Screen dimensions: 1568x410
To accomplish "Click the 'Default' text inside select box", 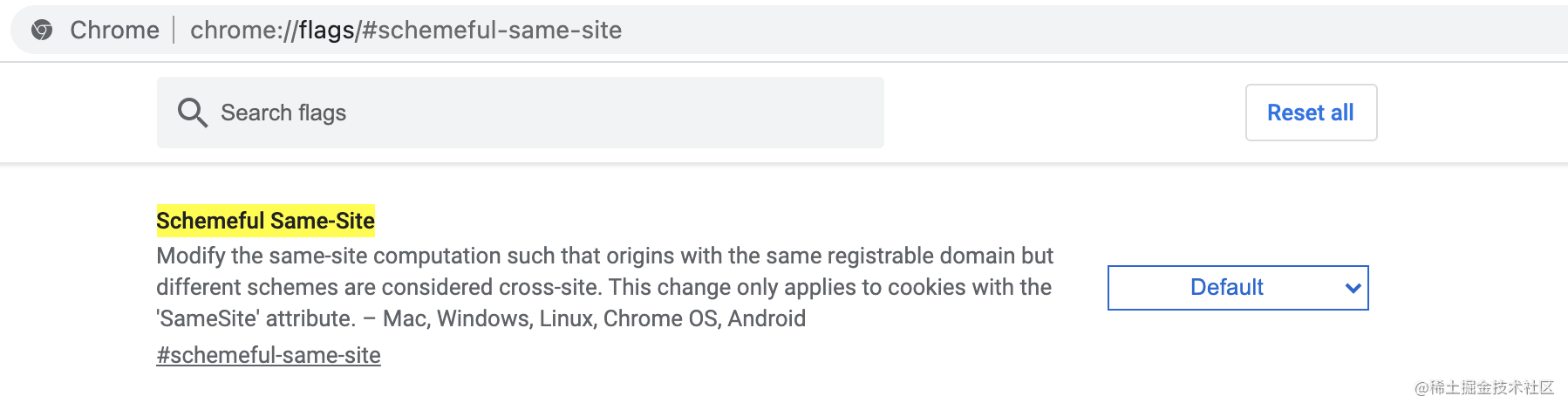I will pyautogui.click(x=1226, y=288).
